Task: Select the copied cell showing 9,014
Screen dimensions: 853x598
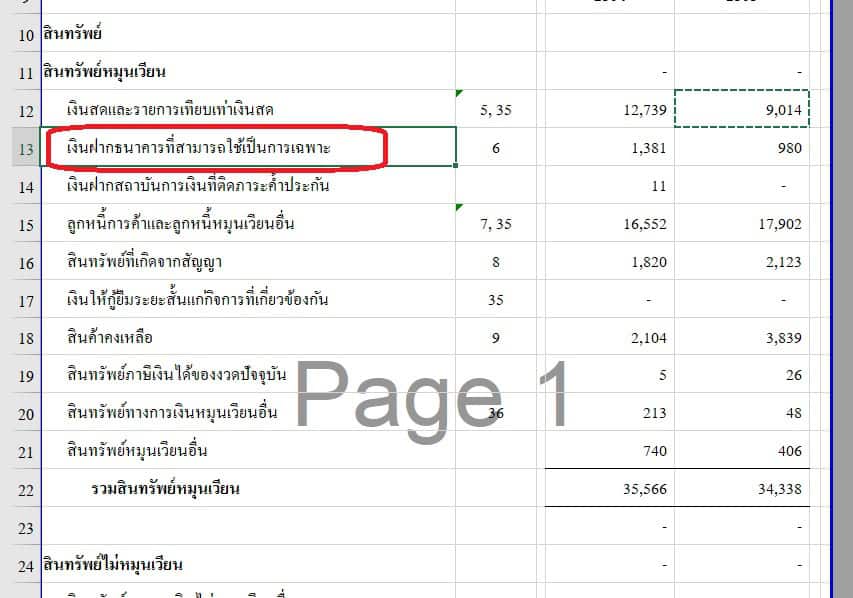Action: click(x=742, y=110)
